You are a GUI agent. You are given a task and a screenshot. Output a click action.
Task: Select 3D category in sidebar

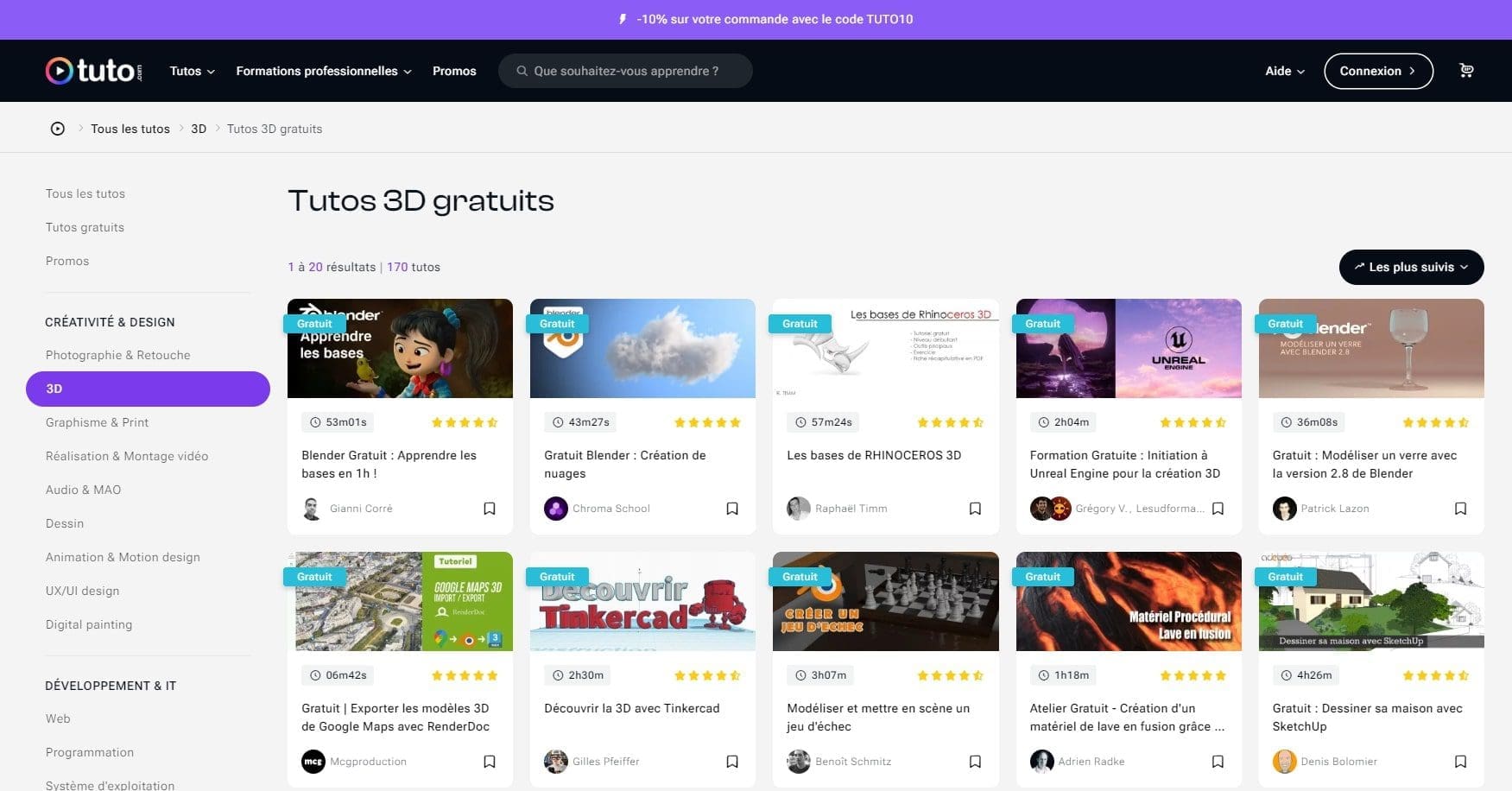tap(148, 389)
